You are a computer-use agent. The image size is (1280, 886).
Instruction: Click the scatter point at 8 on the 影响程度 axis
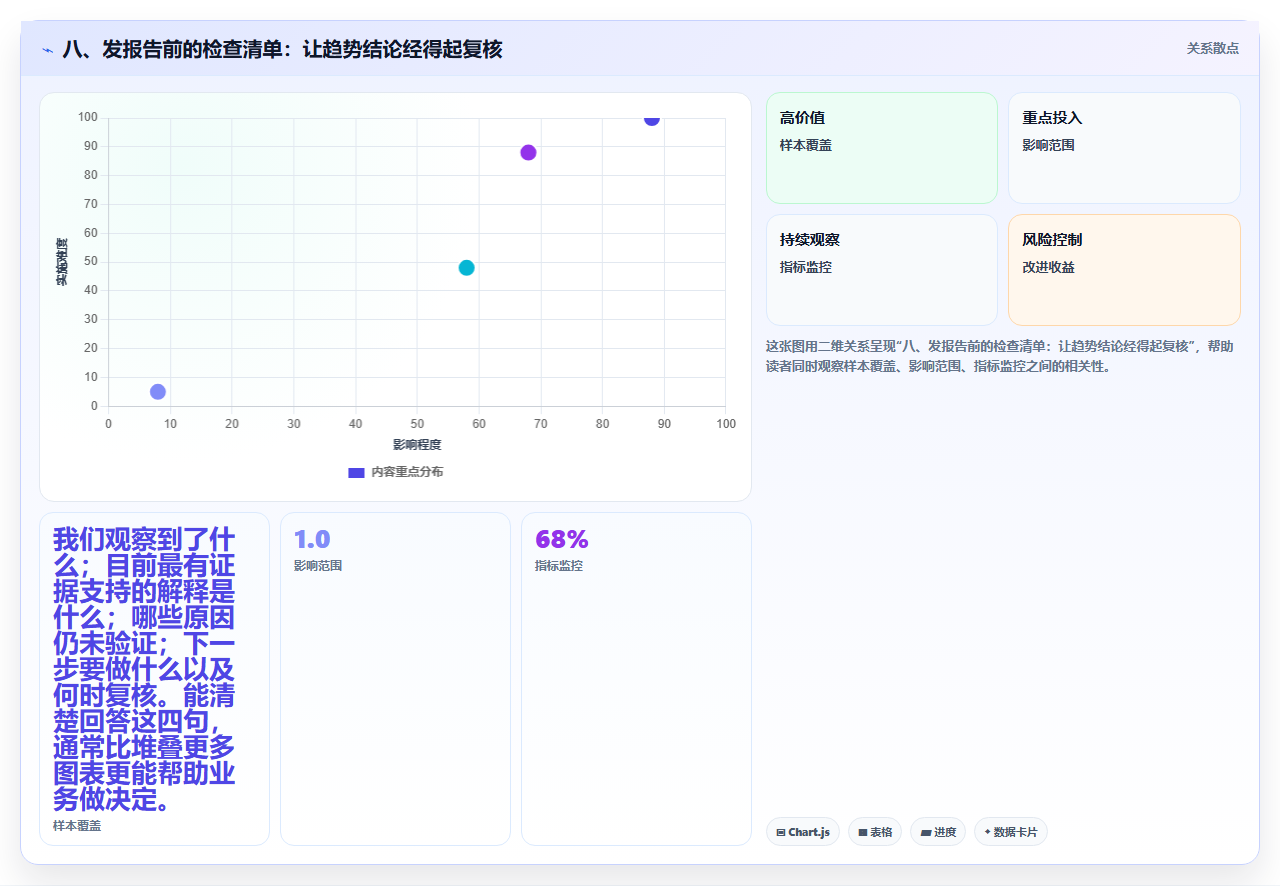click(158, 392)
